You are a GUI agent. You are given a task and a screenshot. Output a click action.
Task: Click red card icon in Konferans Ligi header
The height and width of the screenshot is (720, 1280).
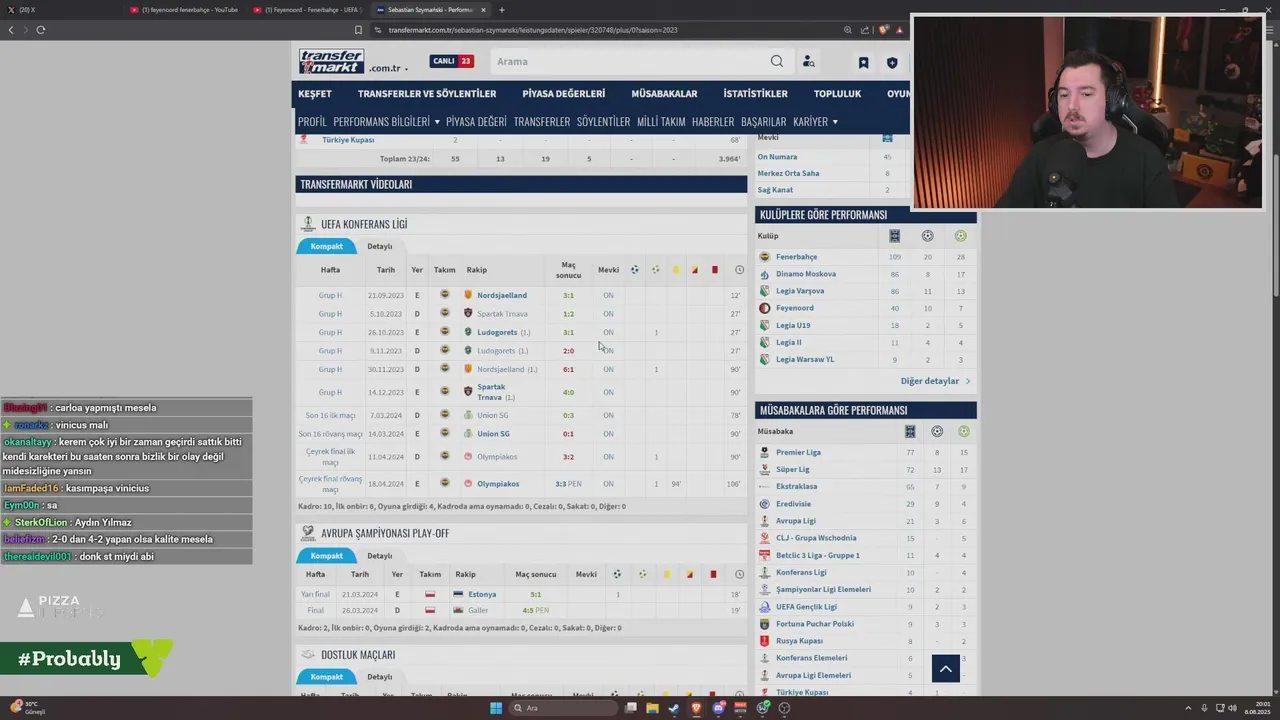(714, 270)
